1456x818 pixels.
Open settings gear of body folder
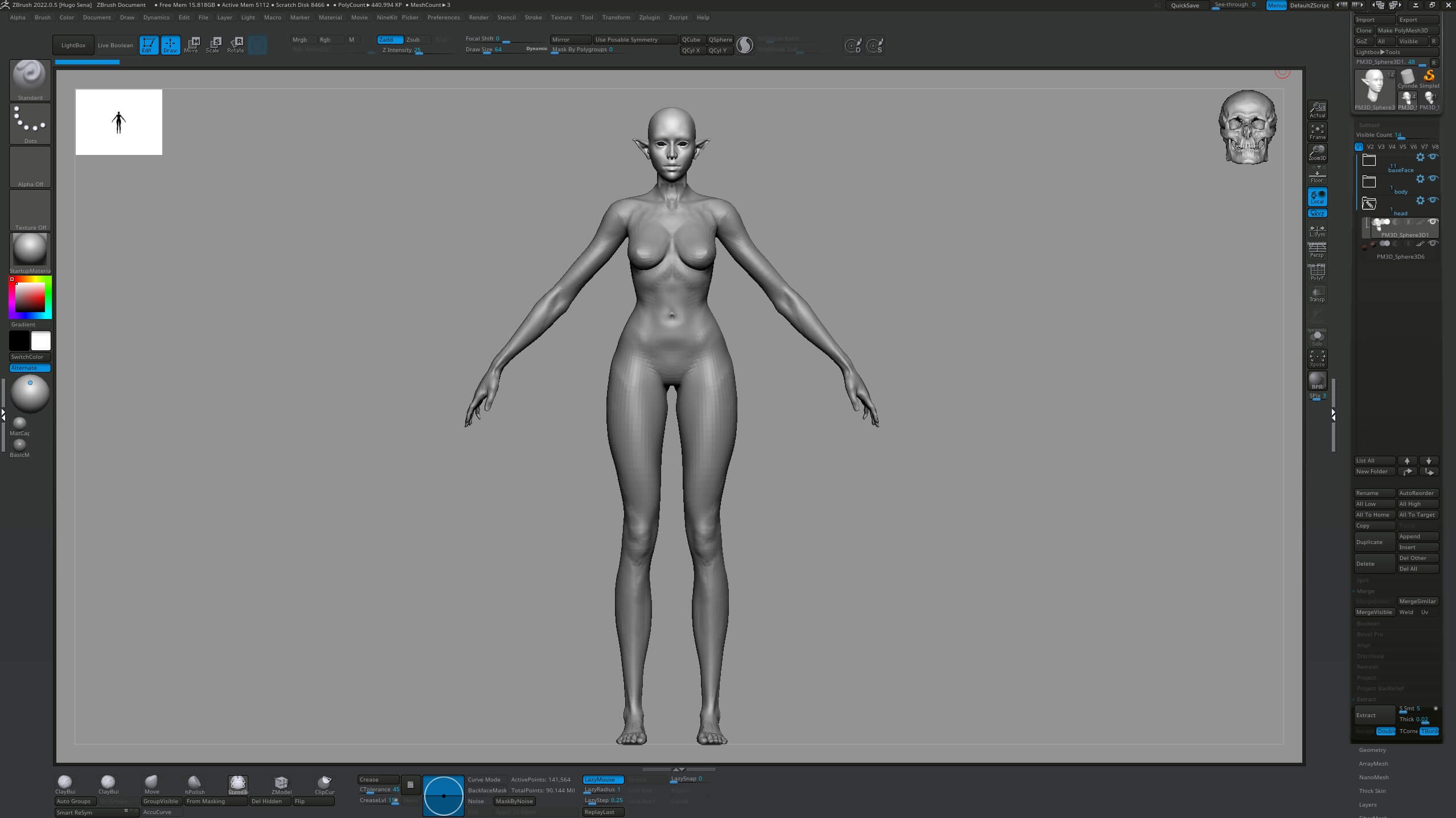click(1420, 179)
